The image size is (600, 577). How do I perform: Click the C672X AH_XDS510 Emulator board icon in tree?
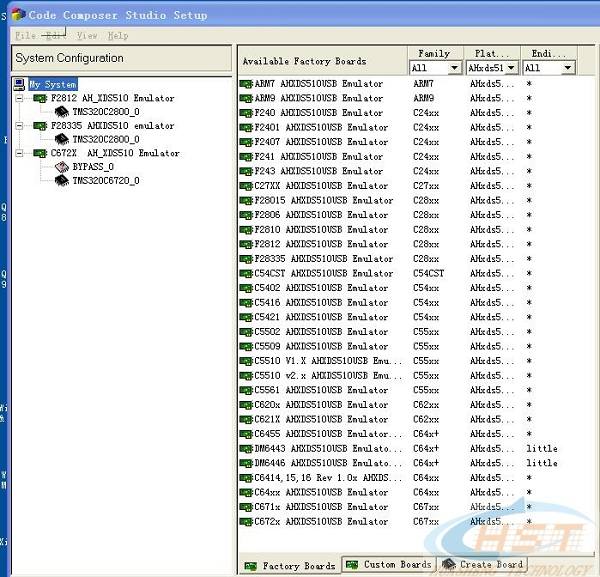[40, 153]
